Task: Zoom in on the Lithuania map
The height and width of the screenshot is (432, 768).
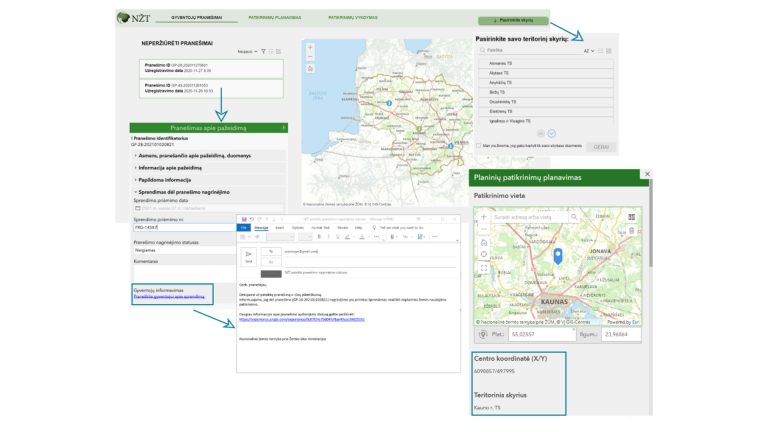Action: coord(310,47)
